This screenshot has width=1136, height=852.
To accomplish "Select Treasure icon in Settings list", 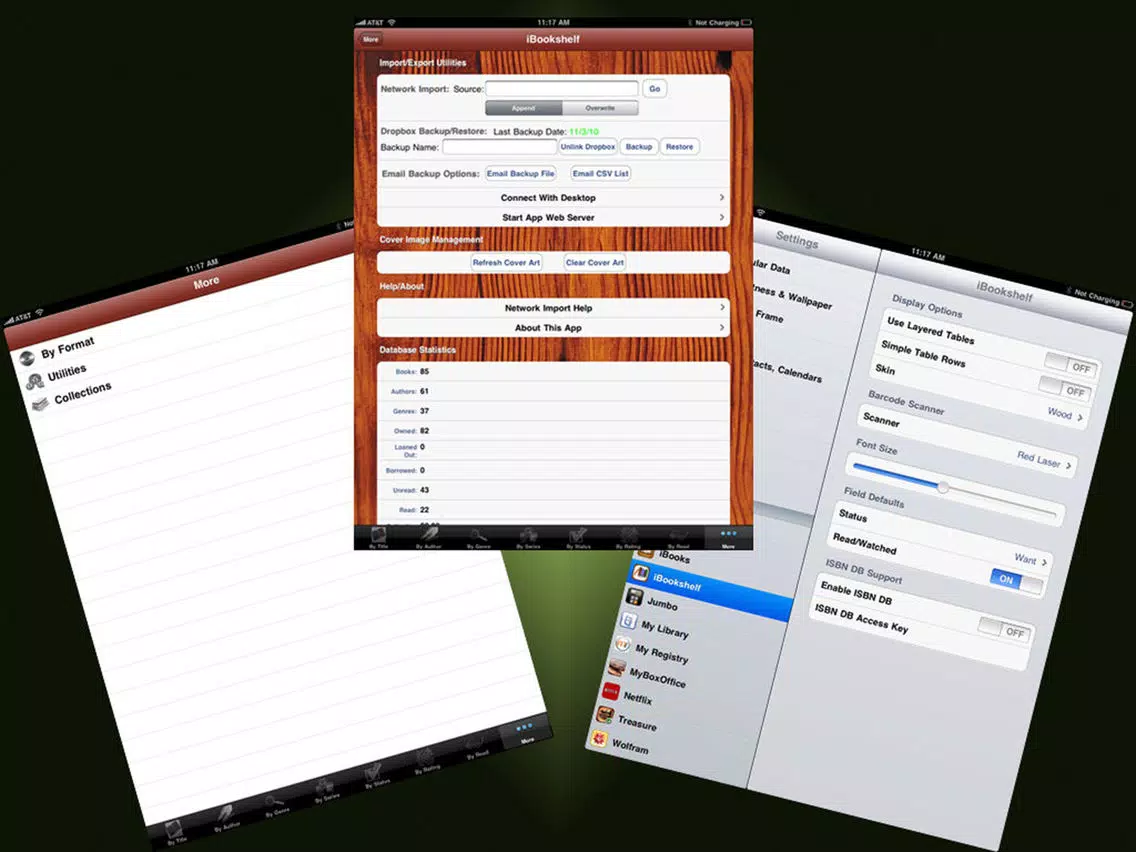I will point(606,714).
